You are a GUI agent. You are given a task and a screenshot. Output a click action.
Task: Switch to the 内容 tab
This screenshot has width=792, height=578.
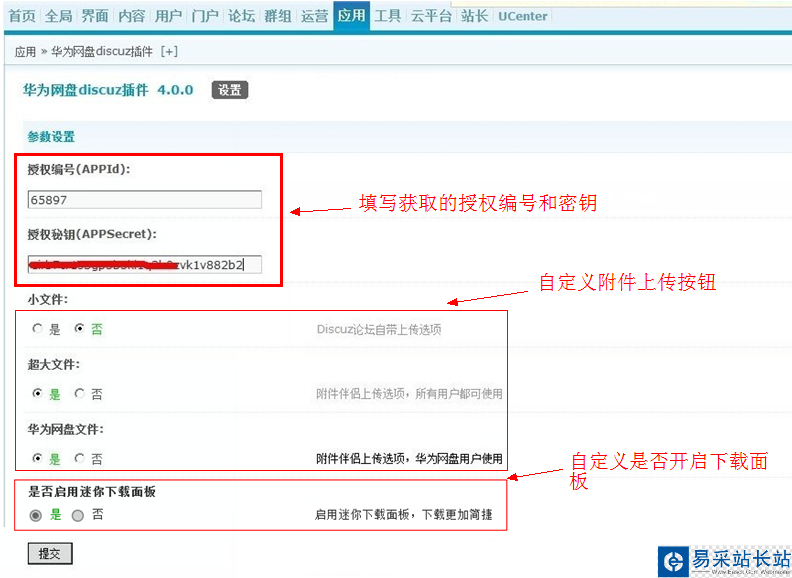(x=132, y=16)
